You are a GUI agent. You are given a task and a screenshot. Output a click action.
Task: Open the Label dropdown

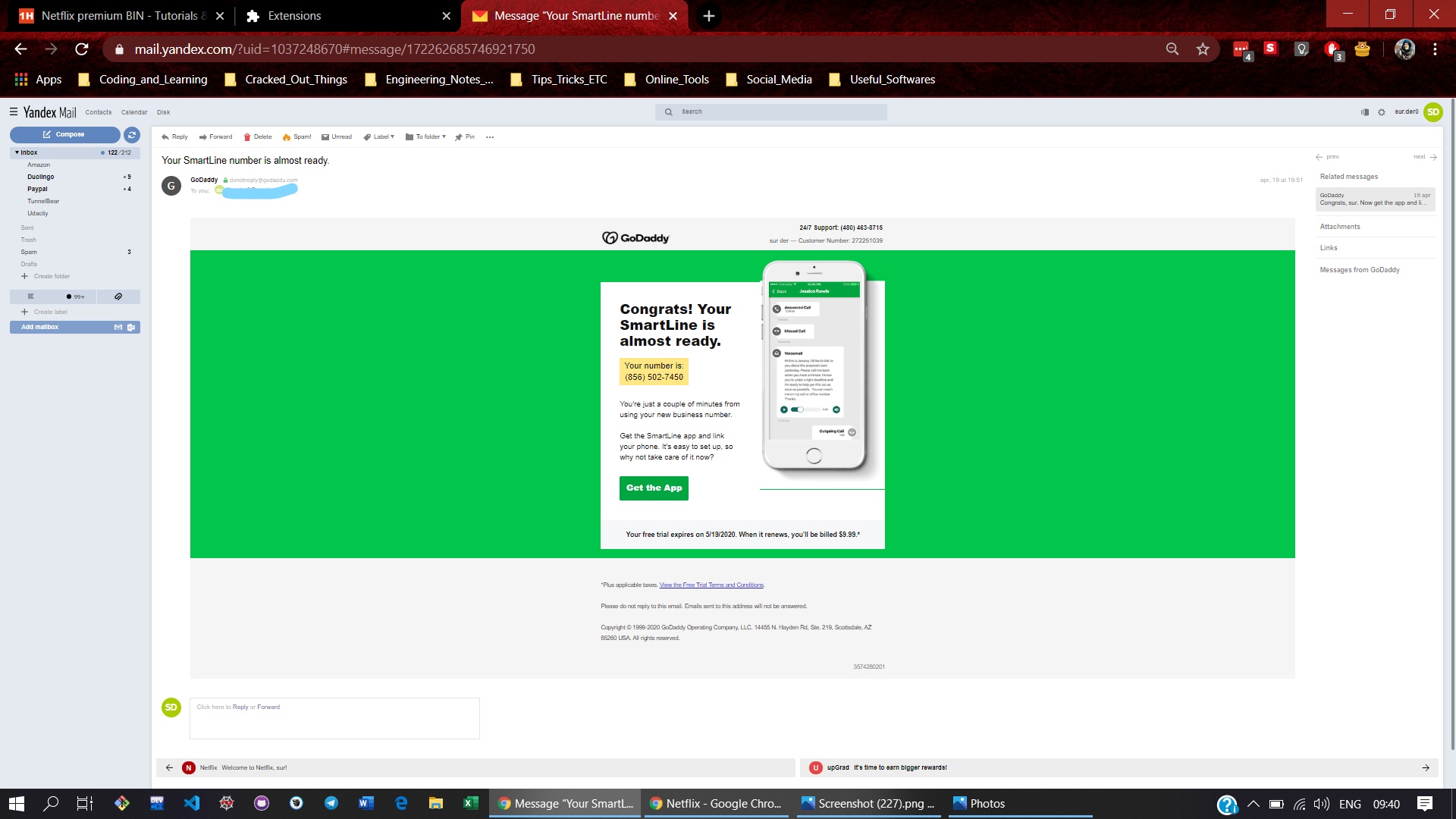[x=378, y=137]
